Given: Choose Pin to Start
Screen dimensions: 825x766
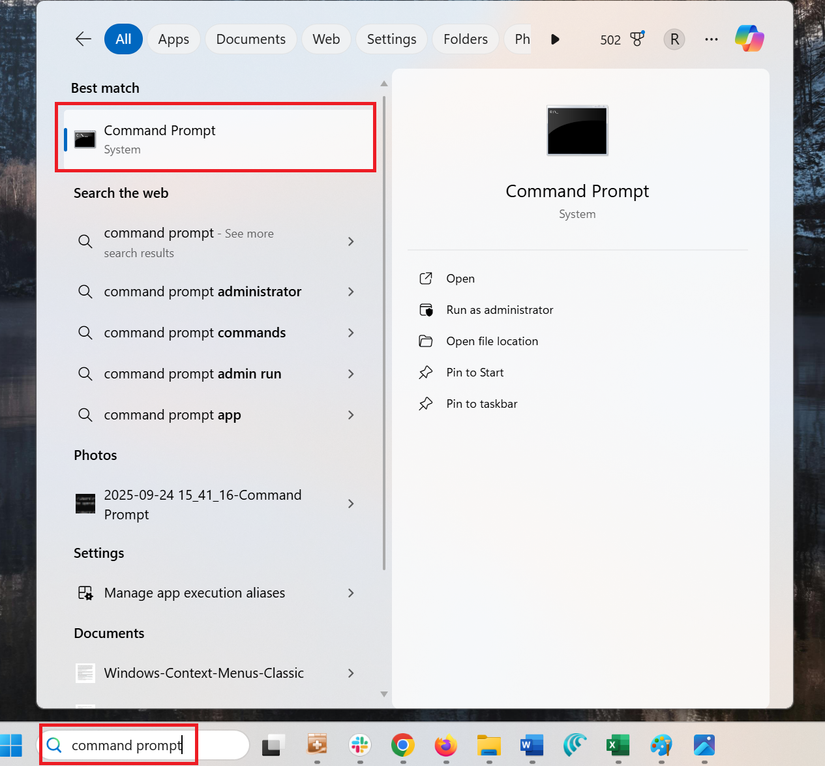Looking at the screenshot, I should click(x=475, y=372).
